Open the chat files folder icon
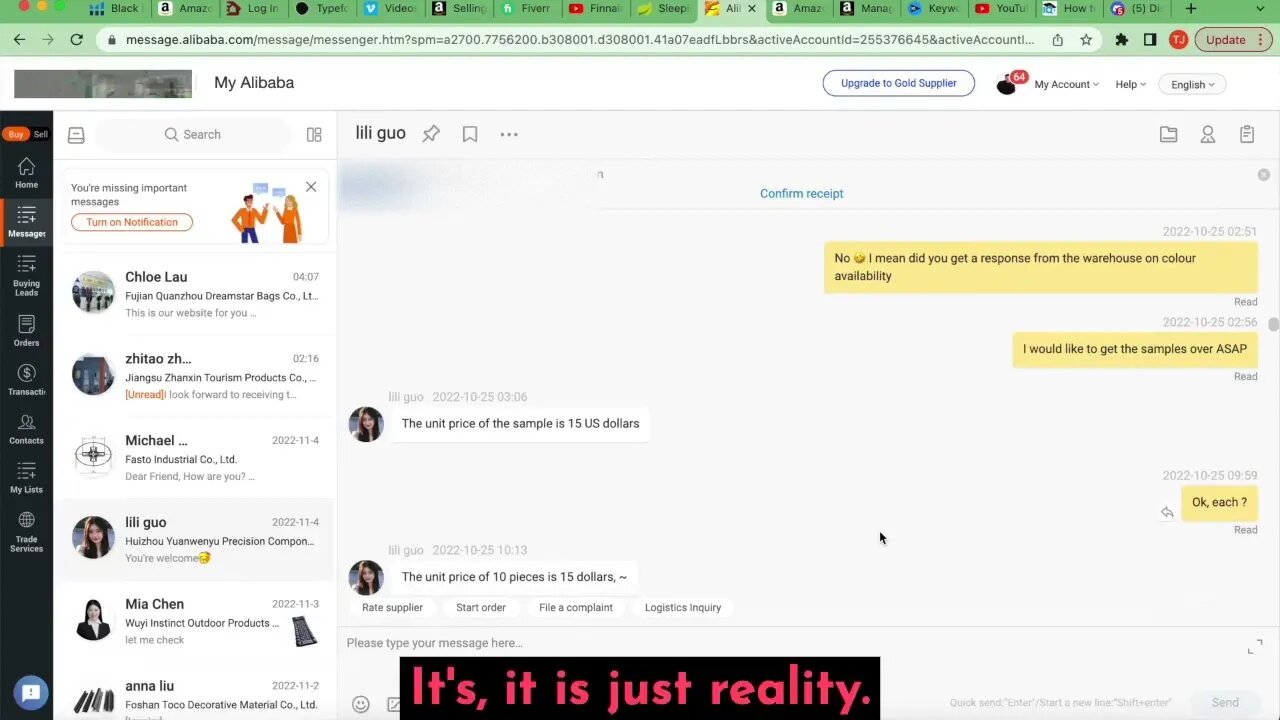This screenshot has height=720, width=1280. coord(1168,134)
